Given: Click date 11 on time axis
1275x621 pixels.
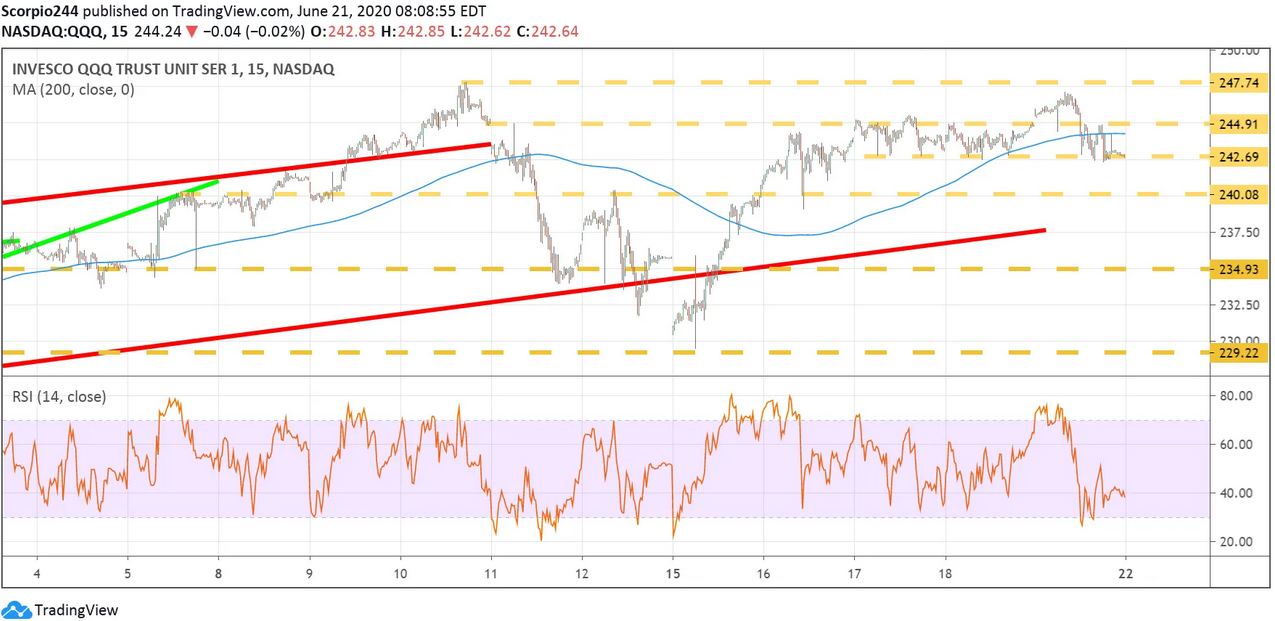Looking at the screenshot, I should 491,572.
